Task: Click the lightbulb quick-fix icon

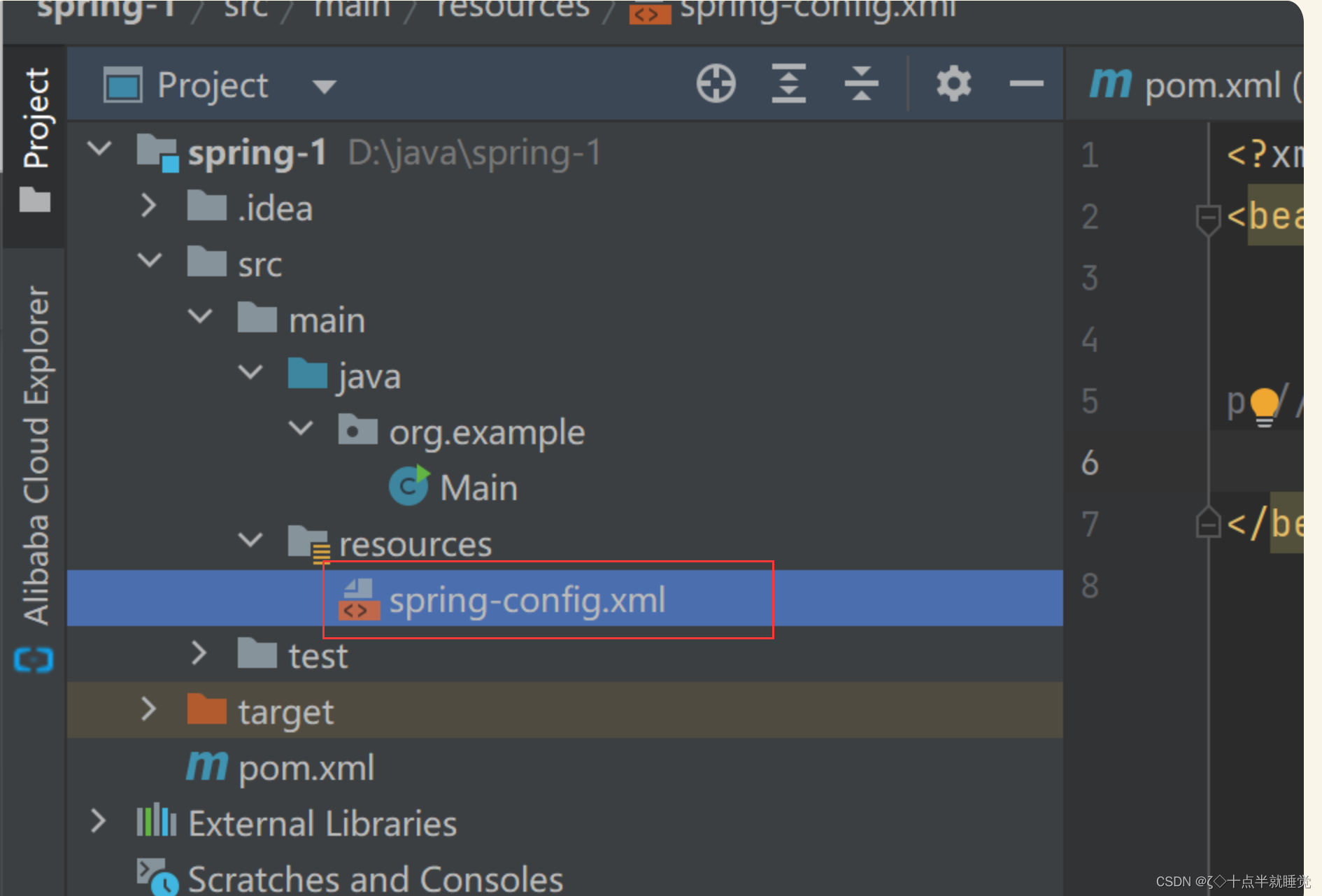Action: click(x=1264, y=407)
